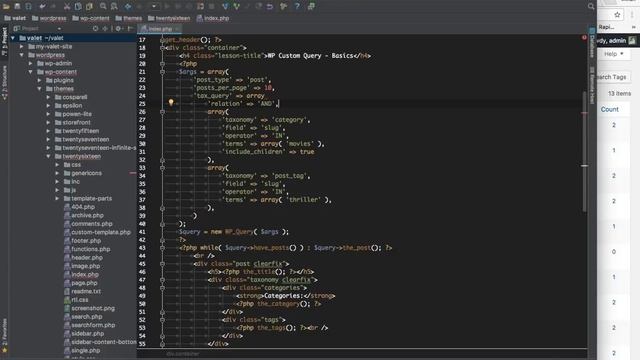Expand the plugins folder
Image resolution: width=640 pixels, height=360 pixels.
(40, 80)
